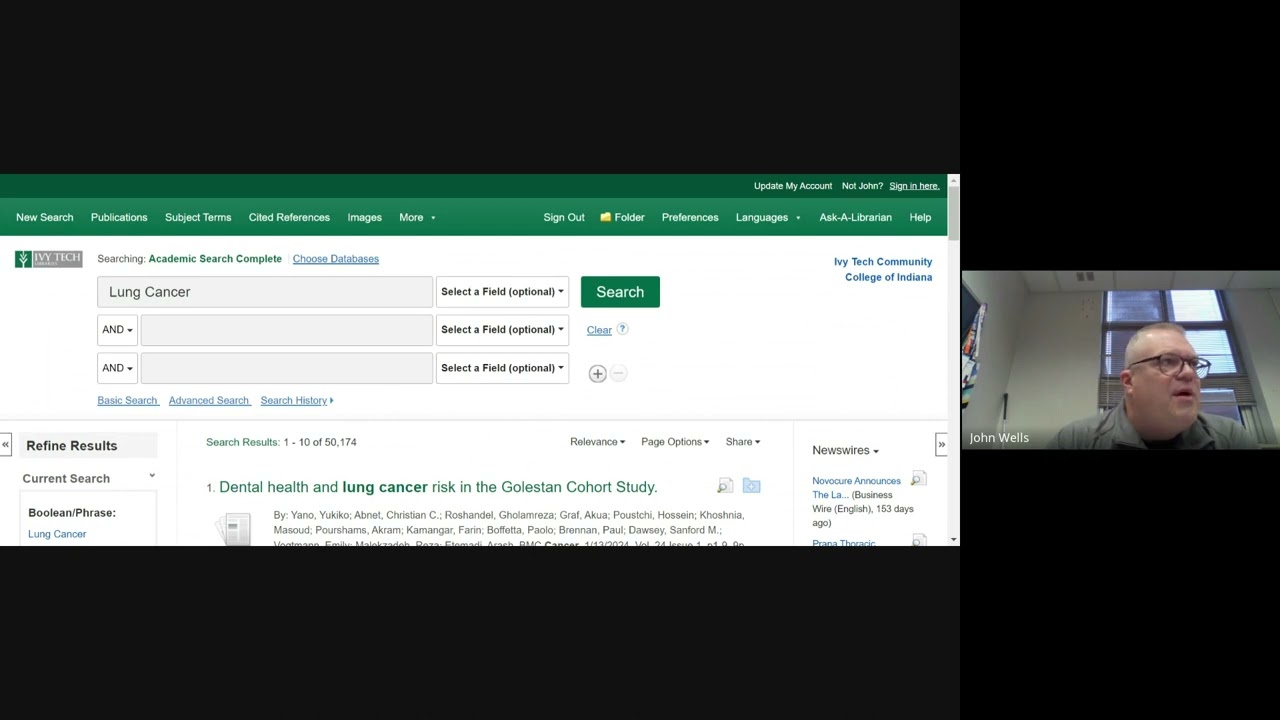Click the third empty search input field
The image size is (1280, 720).
286,368
